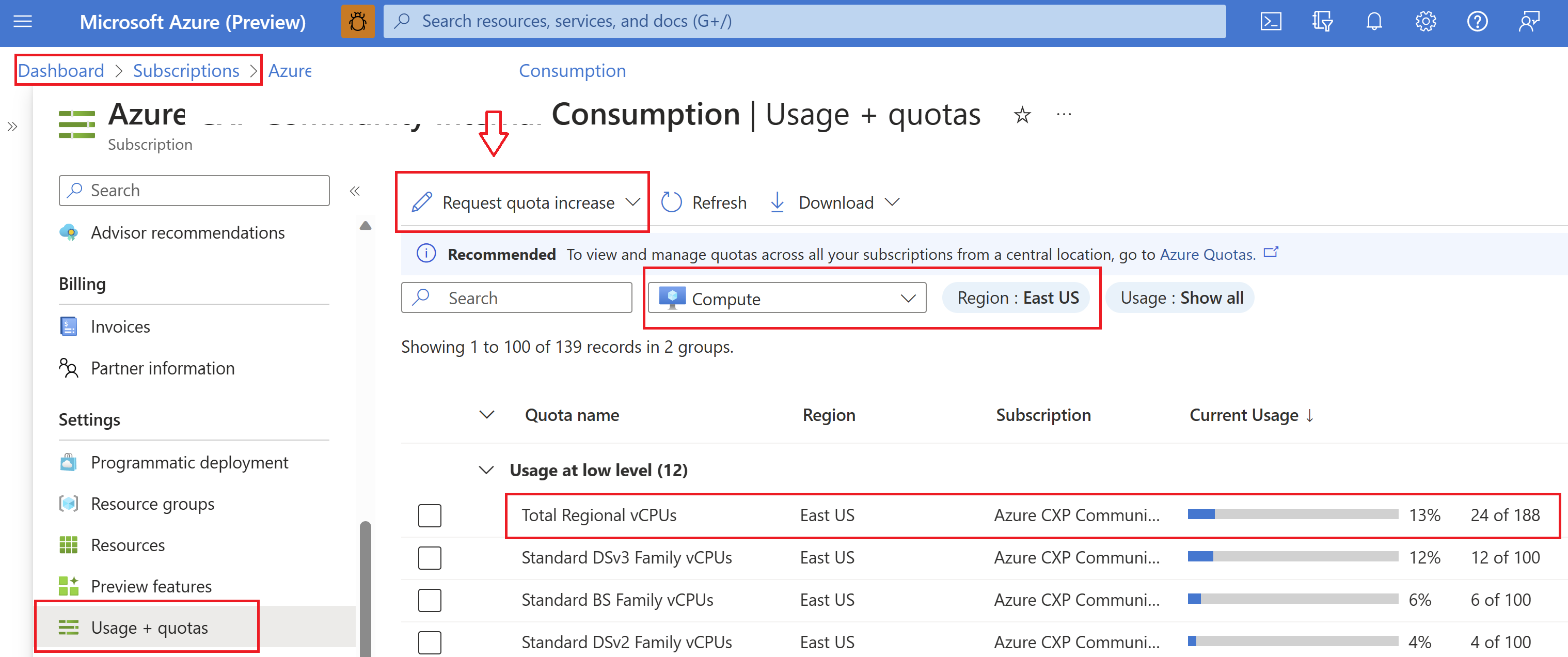1568x657 pixels.
Task: Click the Refresh button label
Action: [x=720, y=202]
